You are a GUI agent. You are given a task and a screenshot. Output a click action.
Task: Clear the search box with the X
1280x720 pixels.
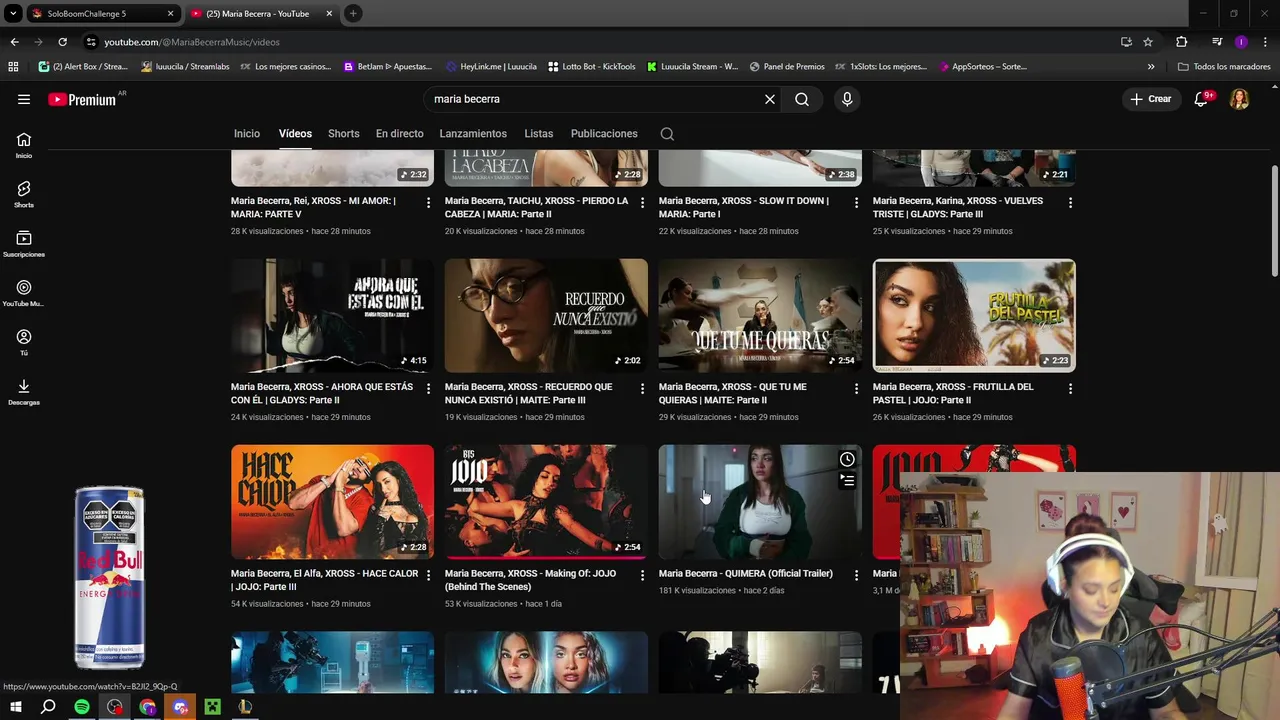pos(770,99)
